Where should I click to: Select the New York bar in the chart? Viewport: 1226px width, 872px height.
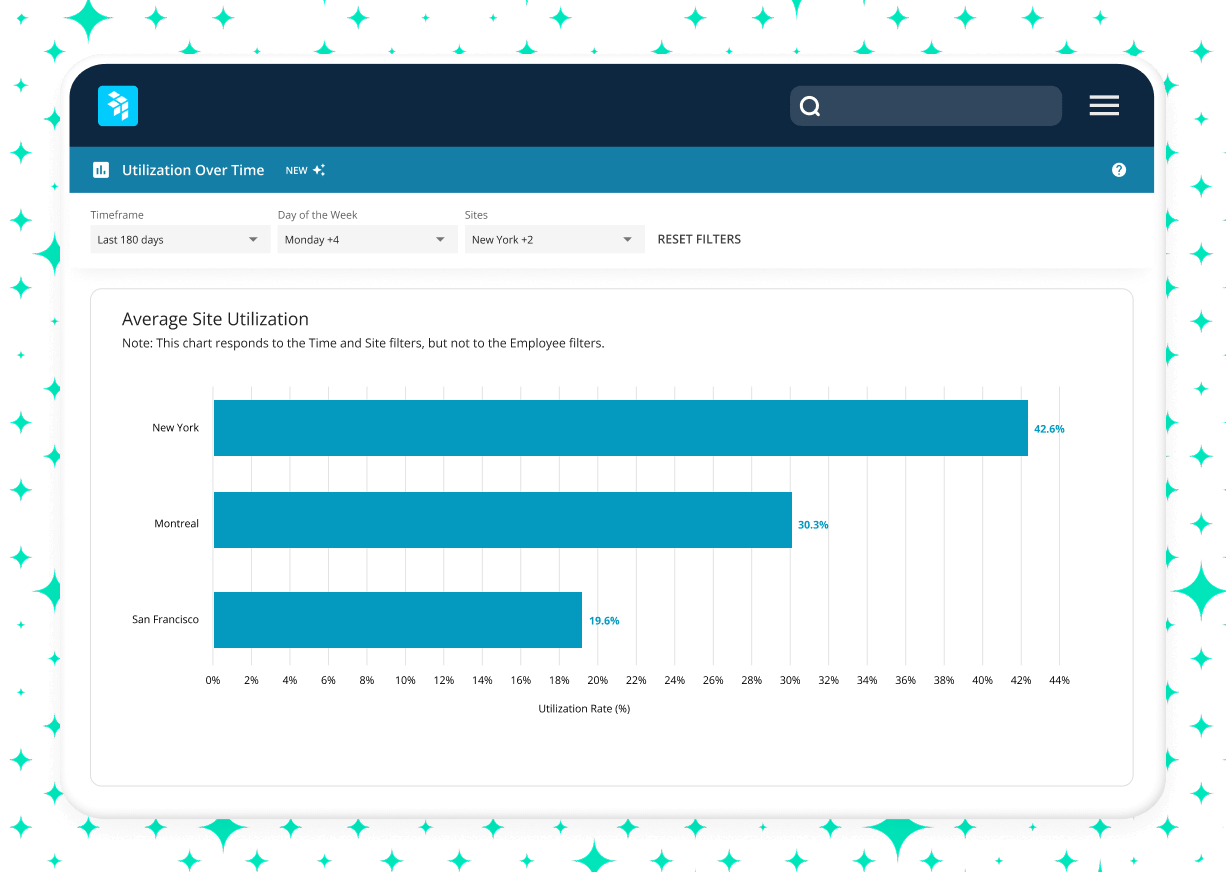click(620, 428)
